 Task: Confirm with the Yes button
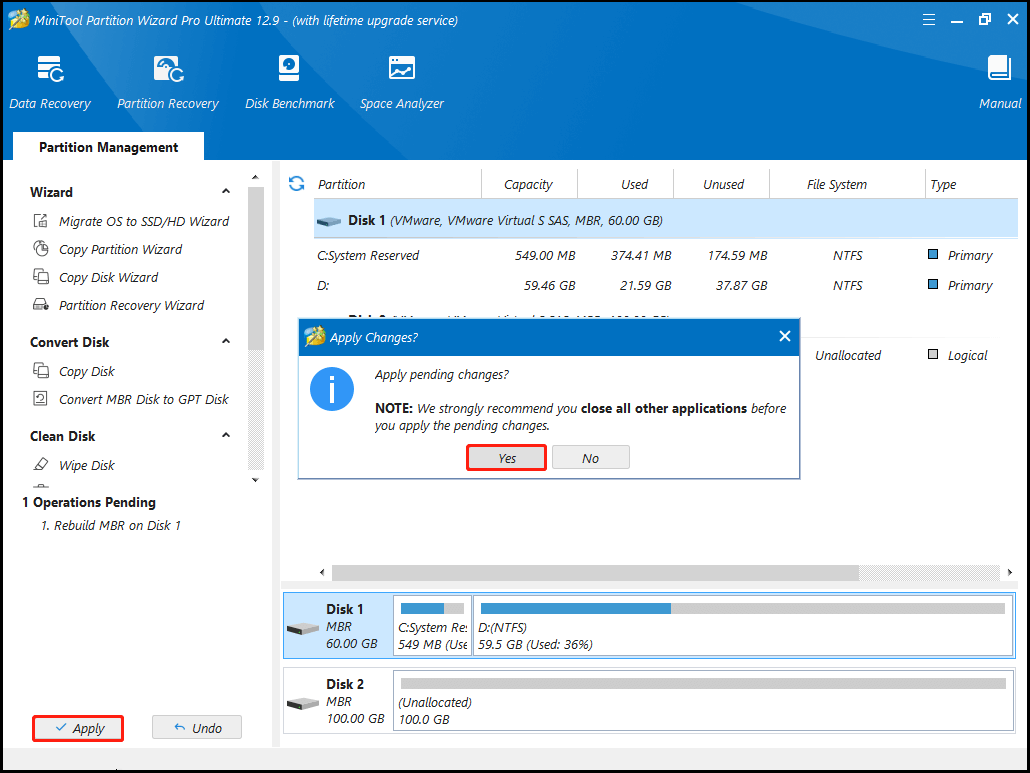click(507, 458)
